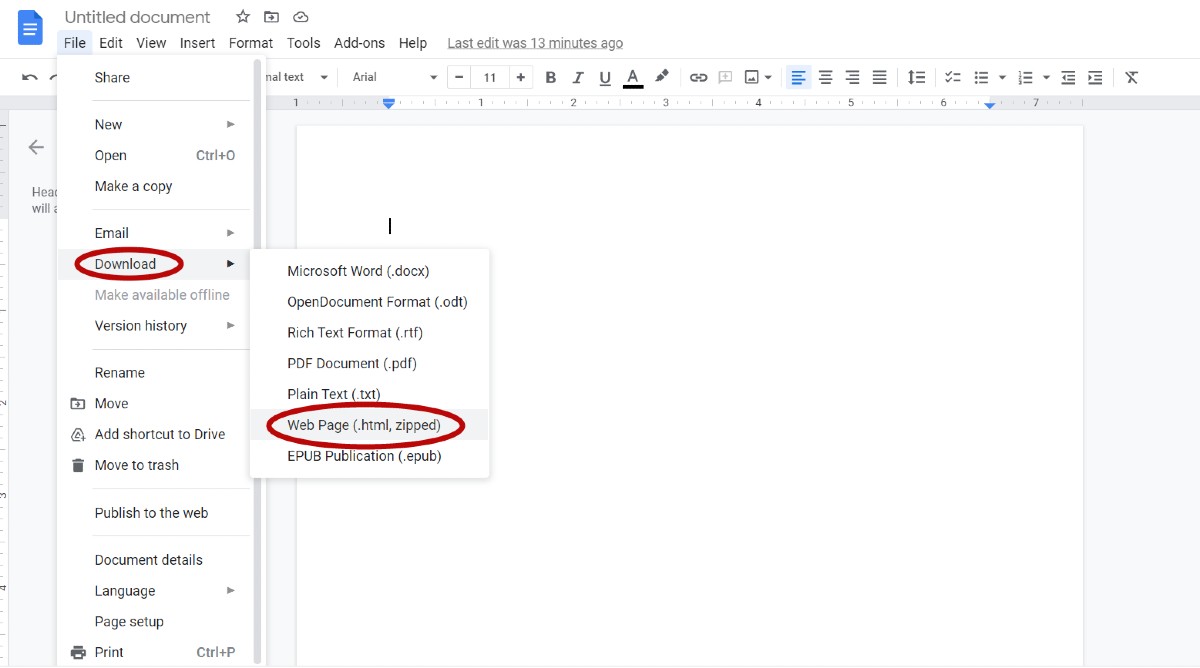Image resolution: width=1200 pixels, height=668 pixels.
Task: Insert a checklist
Action: point(952,77)
